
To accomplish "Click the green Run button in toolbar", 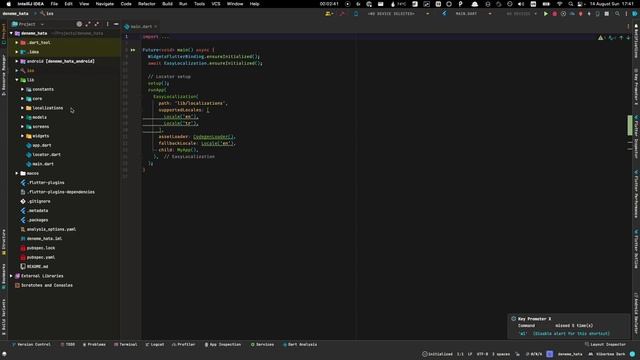I will pos(545,14).
